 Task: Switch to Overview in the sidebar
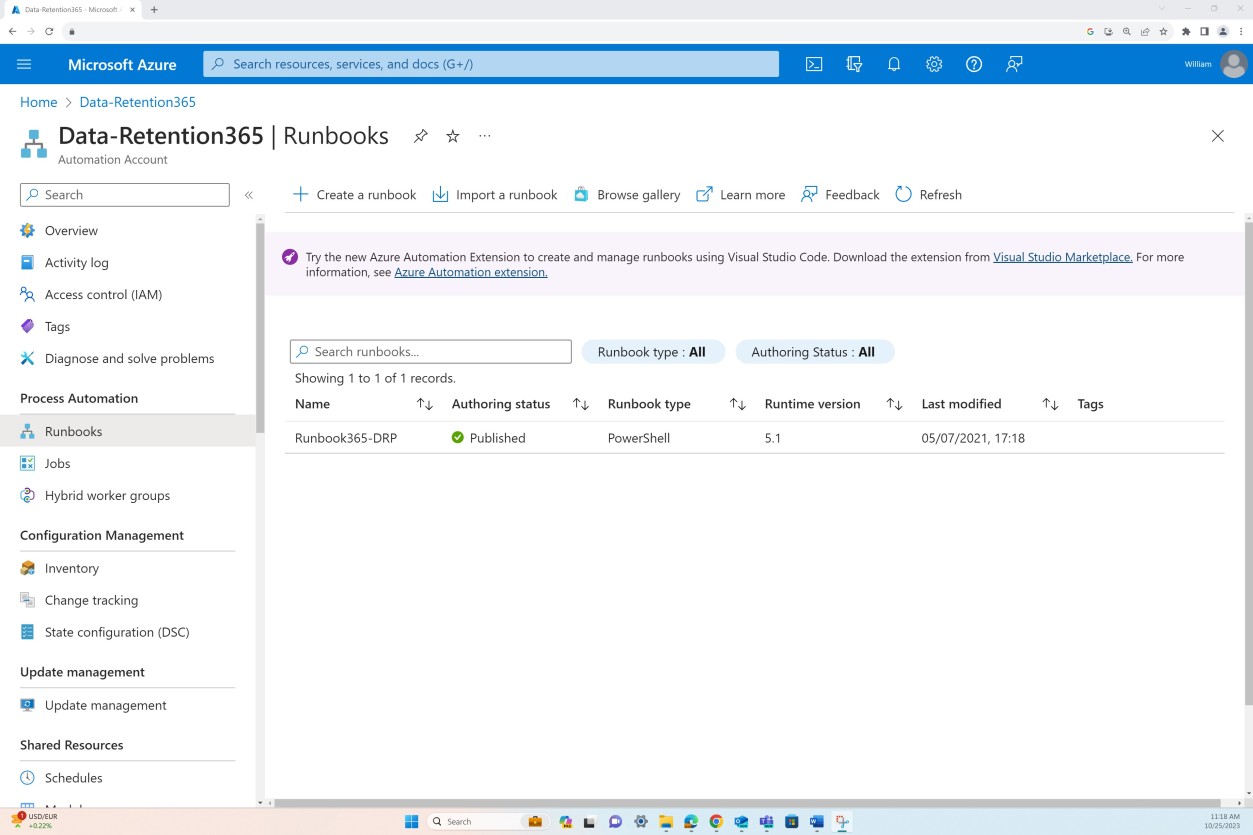[70, 230]
